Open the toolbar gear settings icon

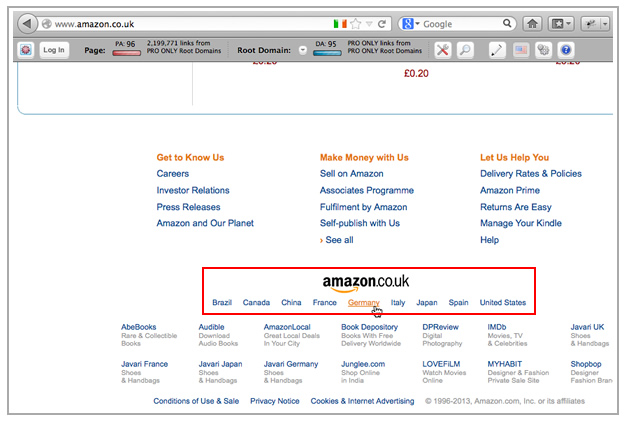(543, 49)
